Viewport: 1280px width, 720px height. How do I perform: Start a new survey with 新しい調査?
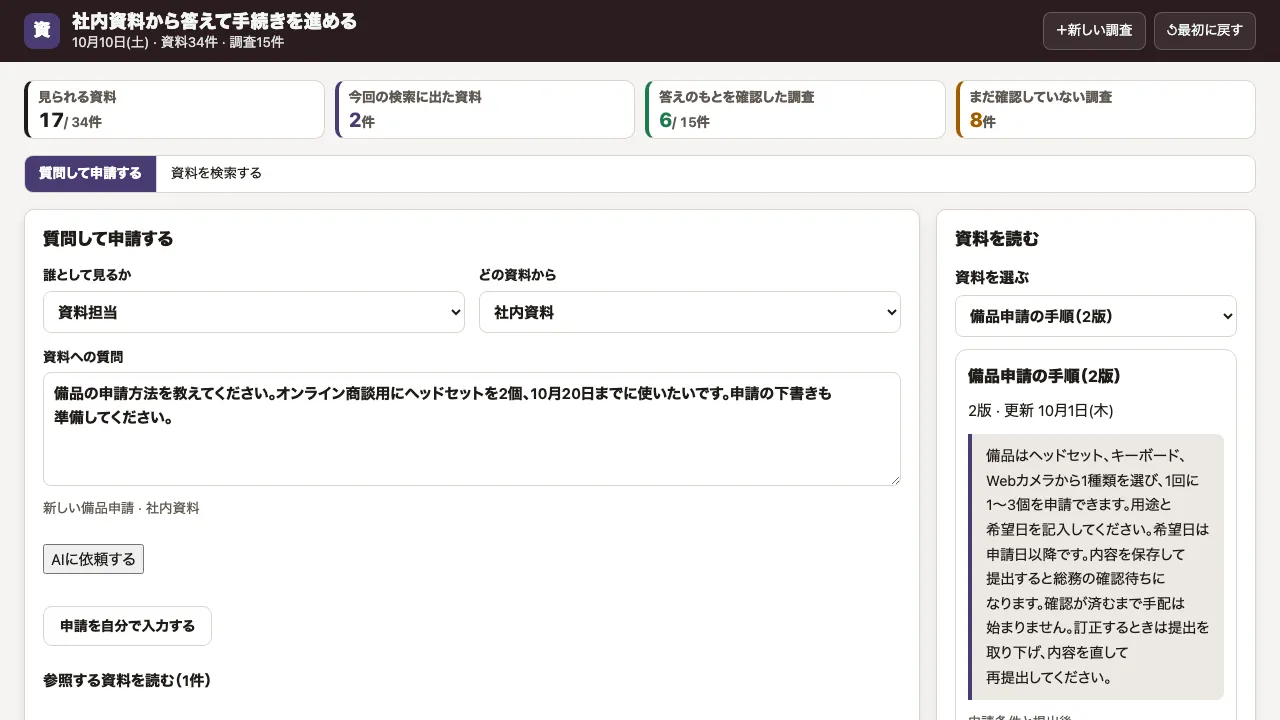1094,31
